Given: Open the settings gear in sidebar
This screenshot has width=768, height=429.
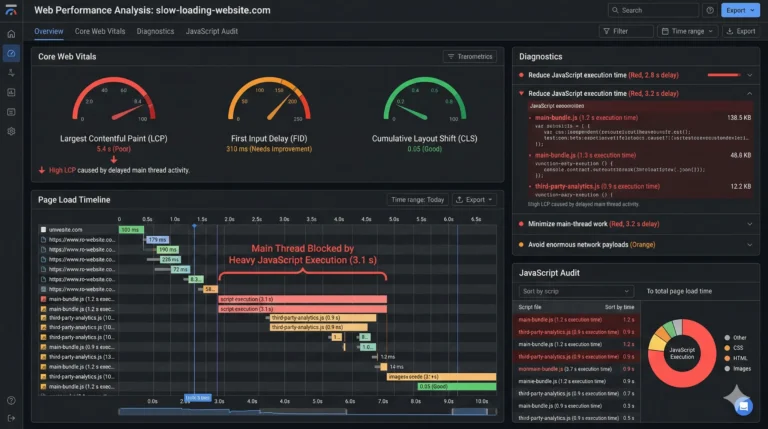Looking at the screenshot, I should [11, 131].
